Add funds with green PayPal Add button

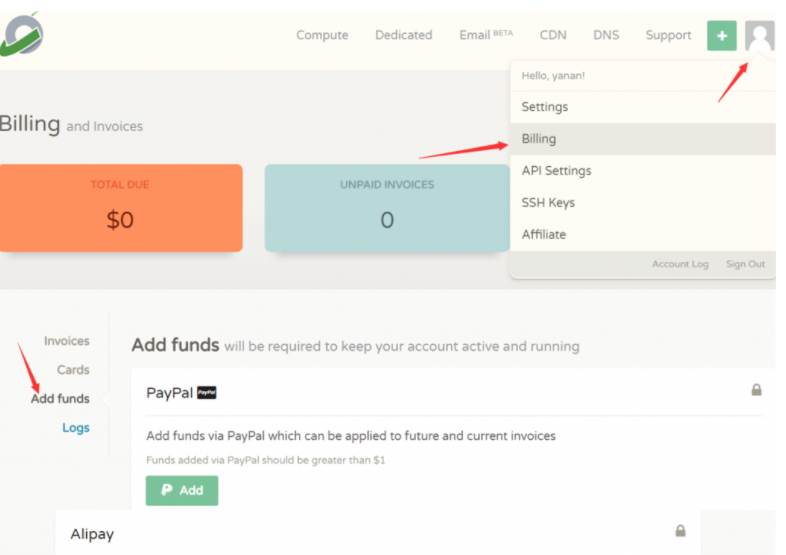pyautogui.click(x=182, y=490)
